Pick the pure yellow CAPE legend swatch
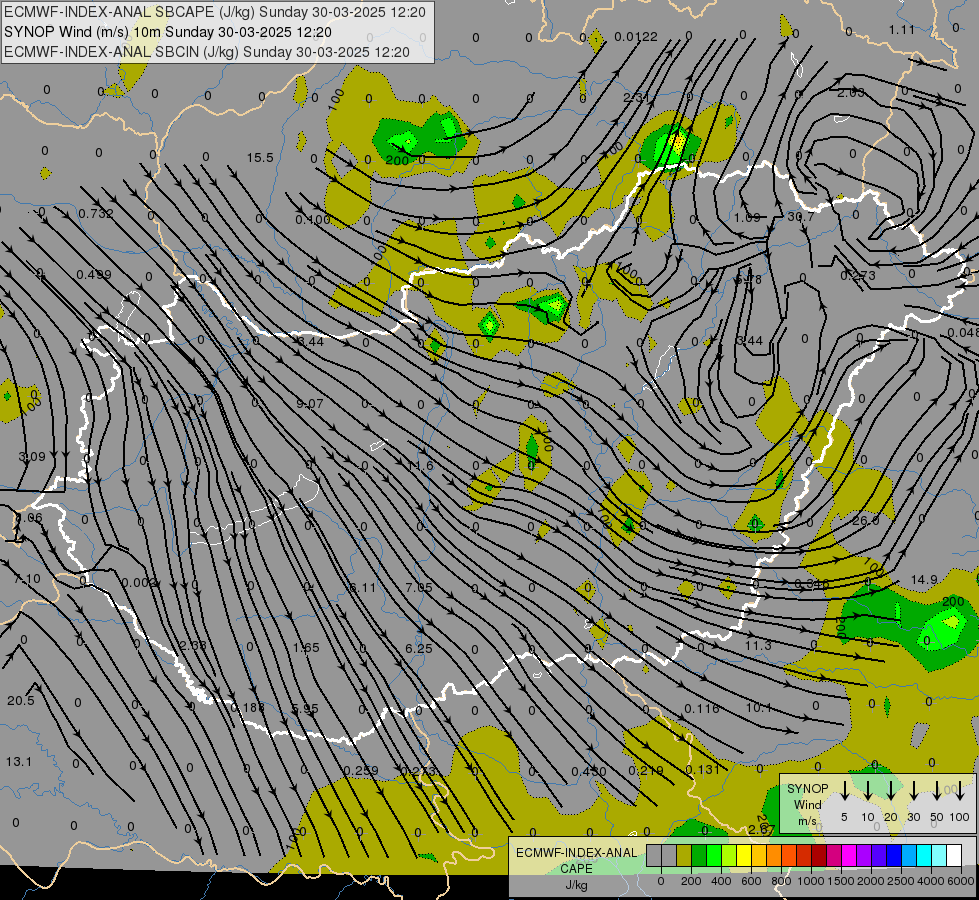Screen dimensions: 979x900 pos(744,856)
